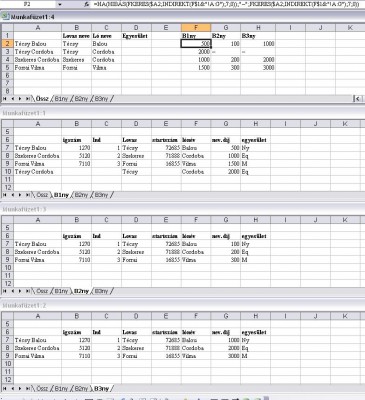365x400 pixels.
Task: Switch to Össz tab in Munkafüzet1:1 window
Action: pos(42,195)
